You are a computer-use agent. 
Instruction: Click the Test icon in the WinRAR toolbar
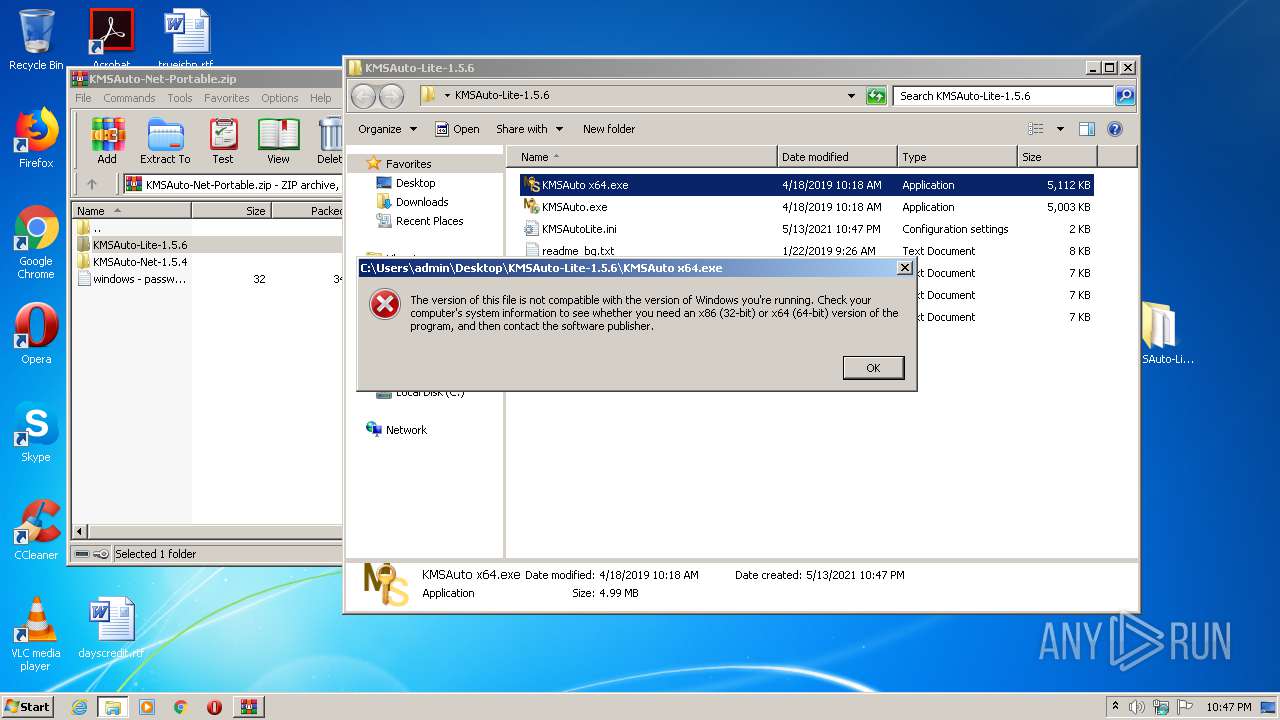pos(223,141)
